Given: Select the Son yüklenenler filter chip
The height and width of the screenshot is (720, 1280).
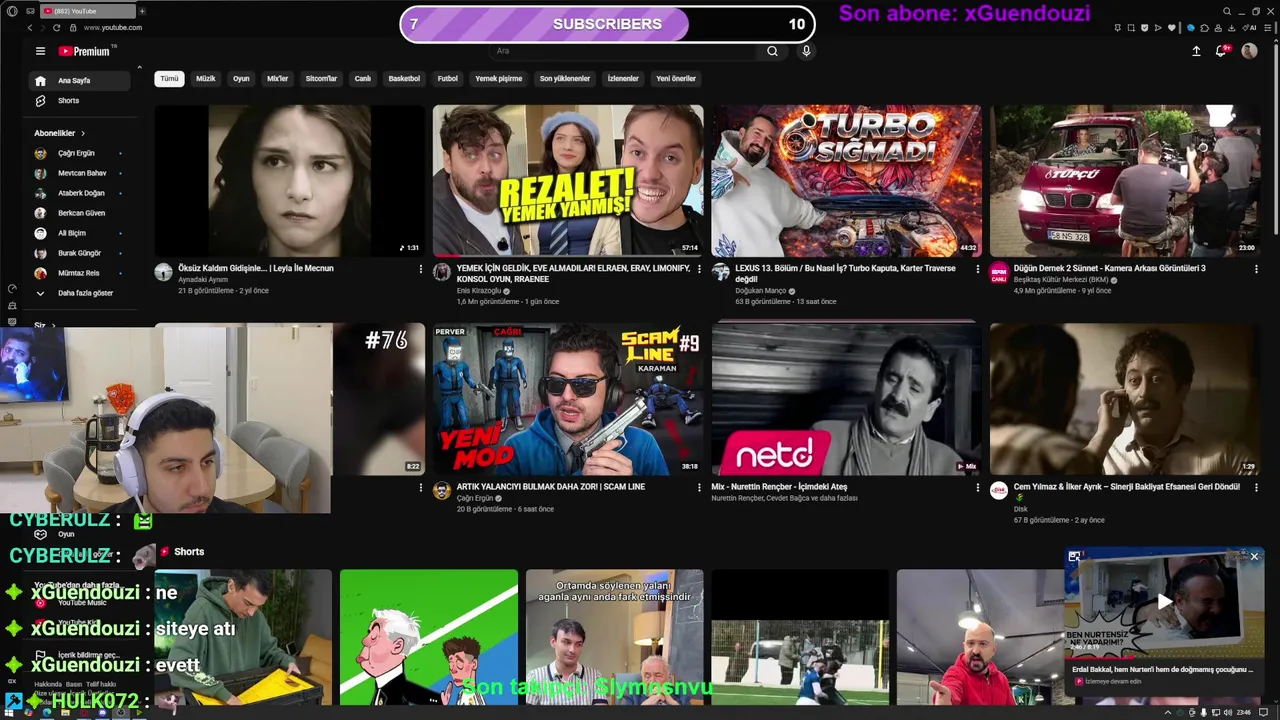Looking at the screenshot, I should [x=565, y=78].
